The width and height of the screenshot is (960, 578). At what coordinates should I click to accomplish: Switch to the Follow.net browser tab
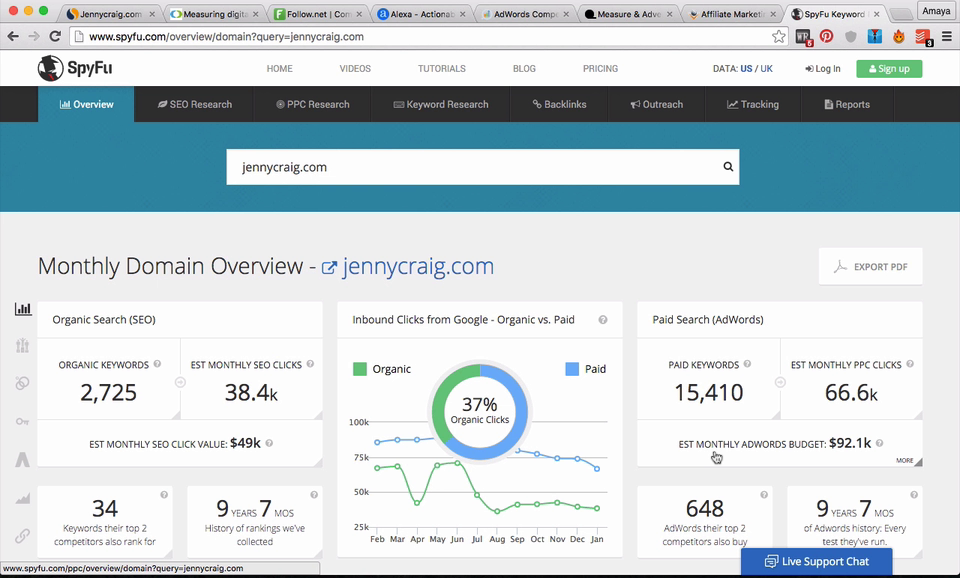click(x=317, y=13)
